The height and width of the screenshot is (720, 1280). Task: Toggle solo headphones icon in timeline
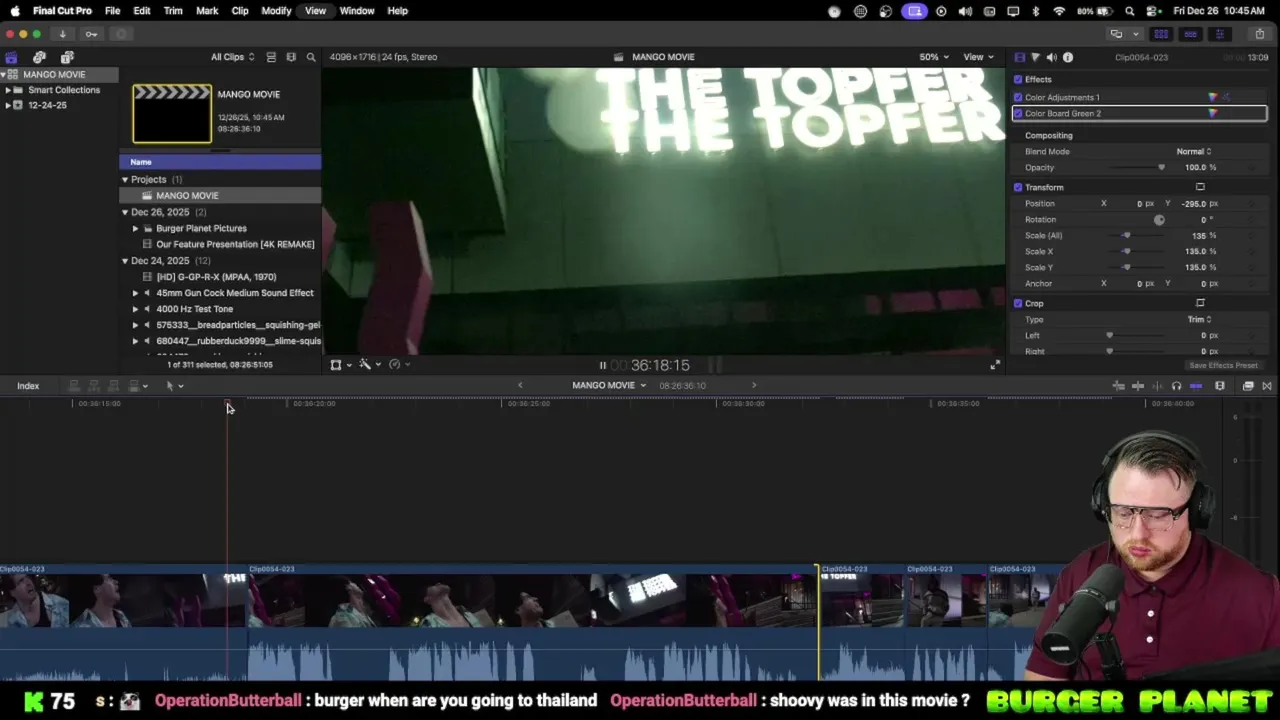tap(1176, 386)
